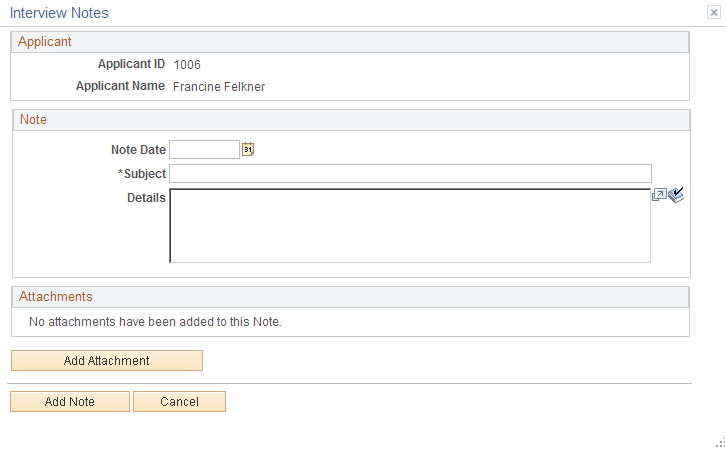Close the Interview Notes dialog
725x449 pixels.
(713, 12)
